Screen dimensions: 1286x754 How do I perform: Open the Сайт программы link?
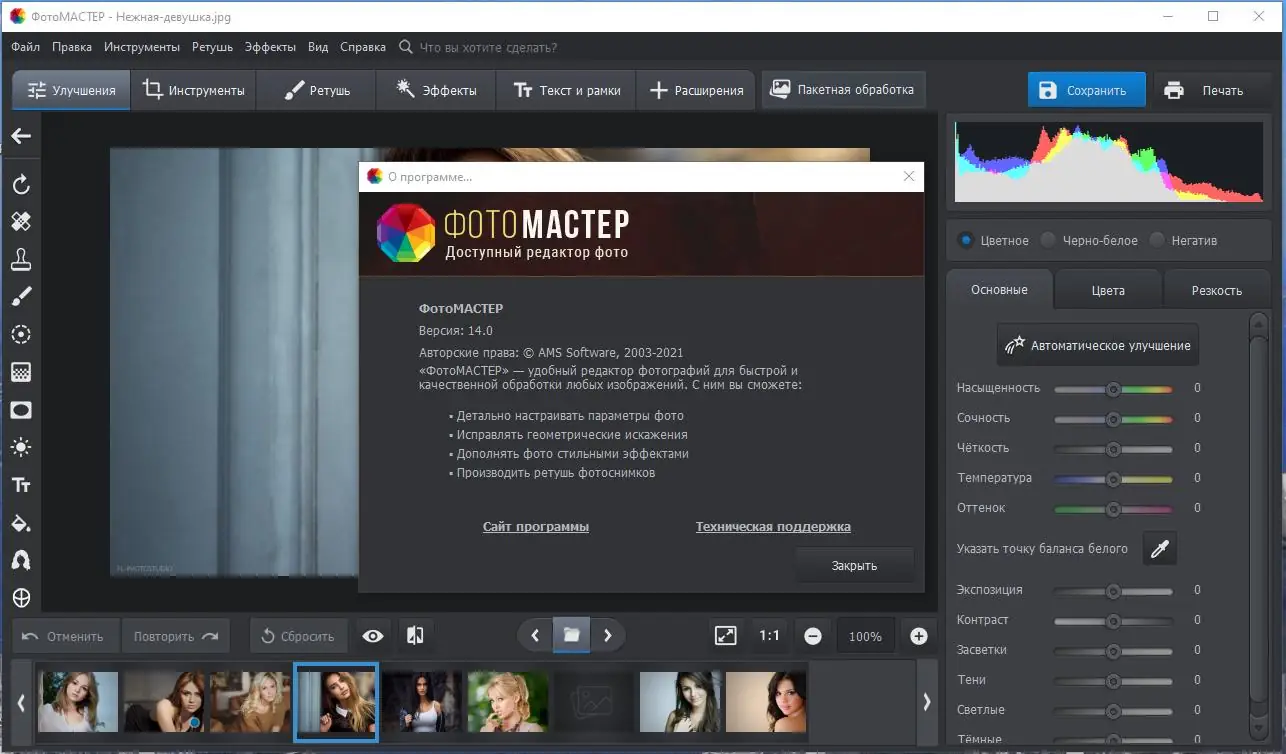click(x=536, y=526)
